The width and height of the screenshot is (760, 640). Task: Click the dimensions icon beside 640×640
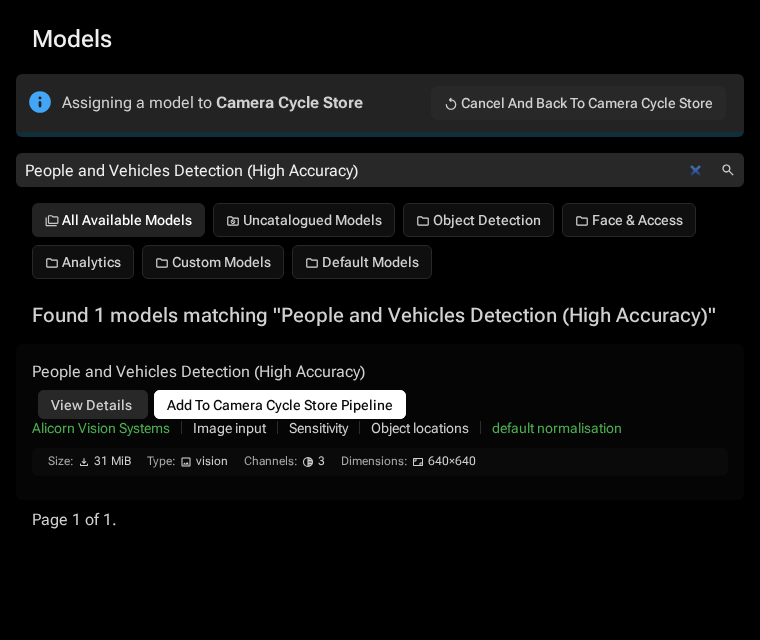click(418, 462)
